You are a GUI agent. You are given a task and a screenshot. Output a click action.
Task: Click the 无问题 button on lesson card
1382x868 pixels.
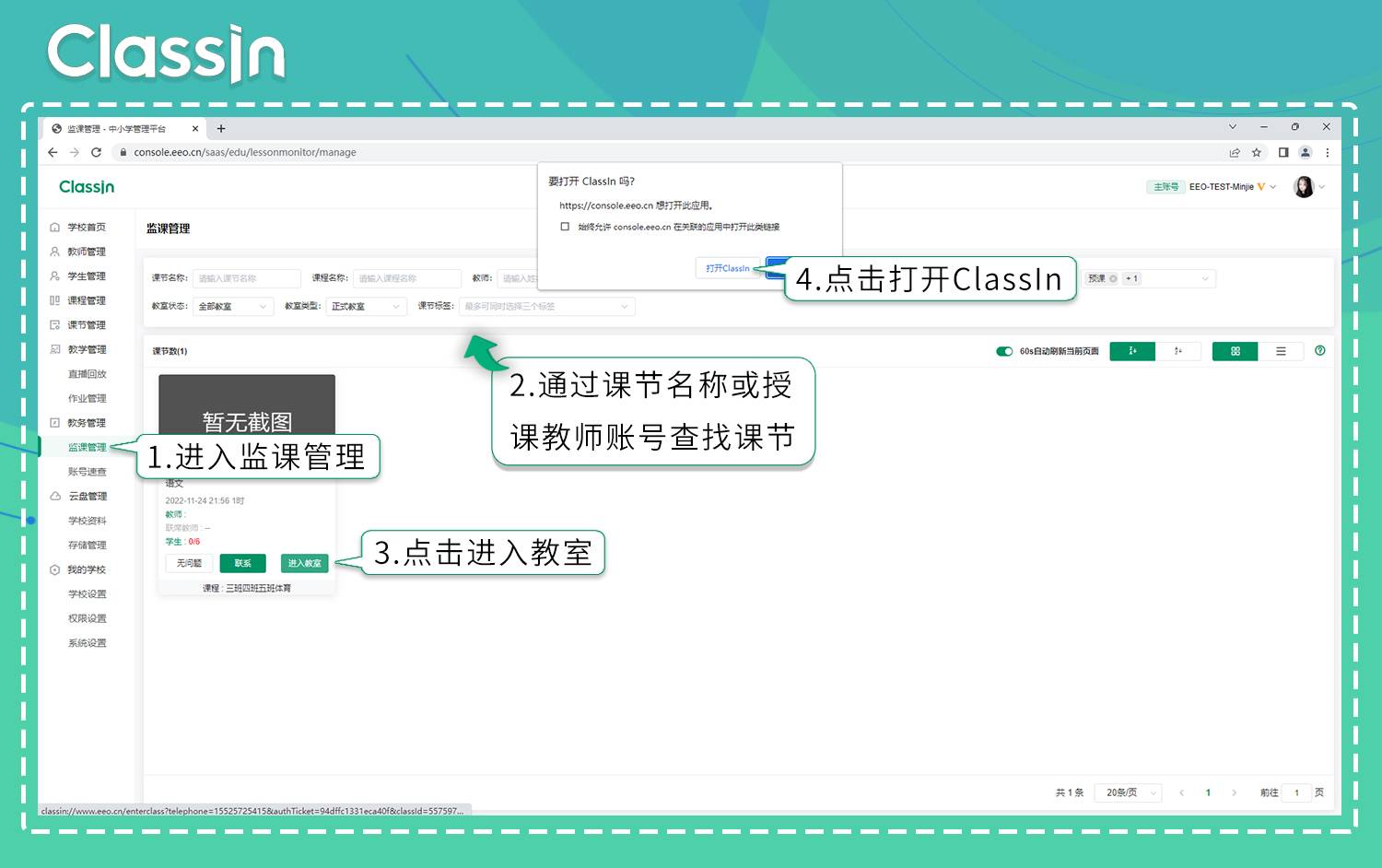pyautogui.click(x=190, y=563)
